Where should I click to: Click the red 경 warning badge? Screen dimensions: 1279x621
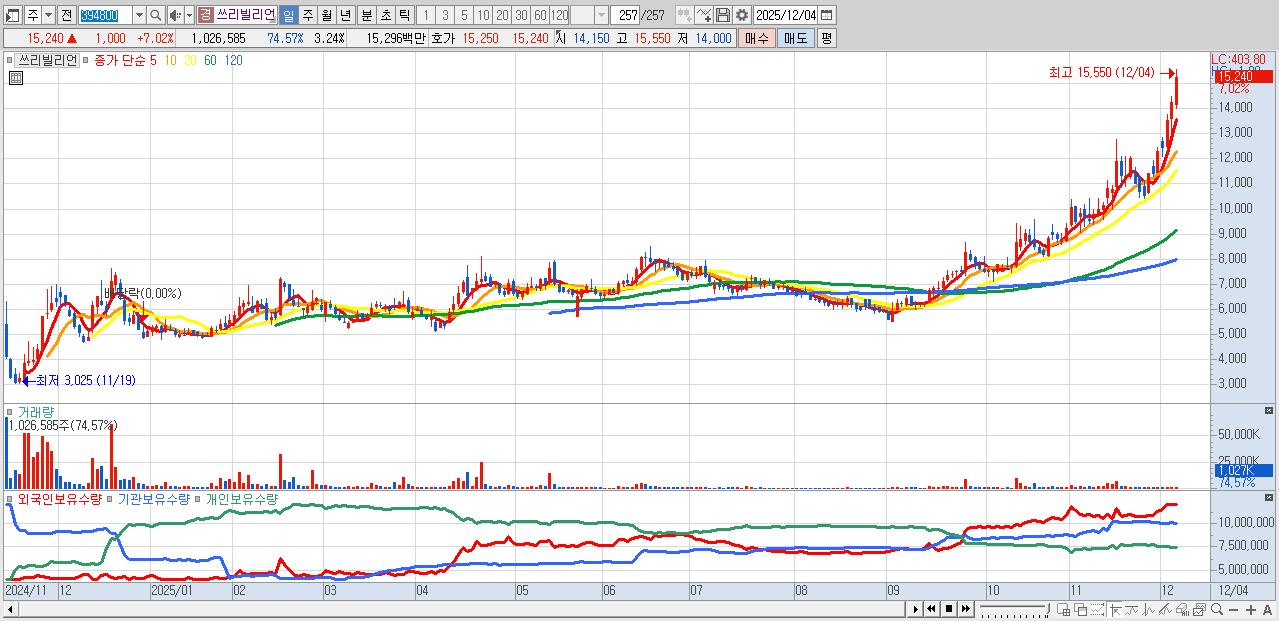[x=205, y=15]
